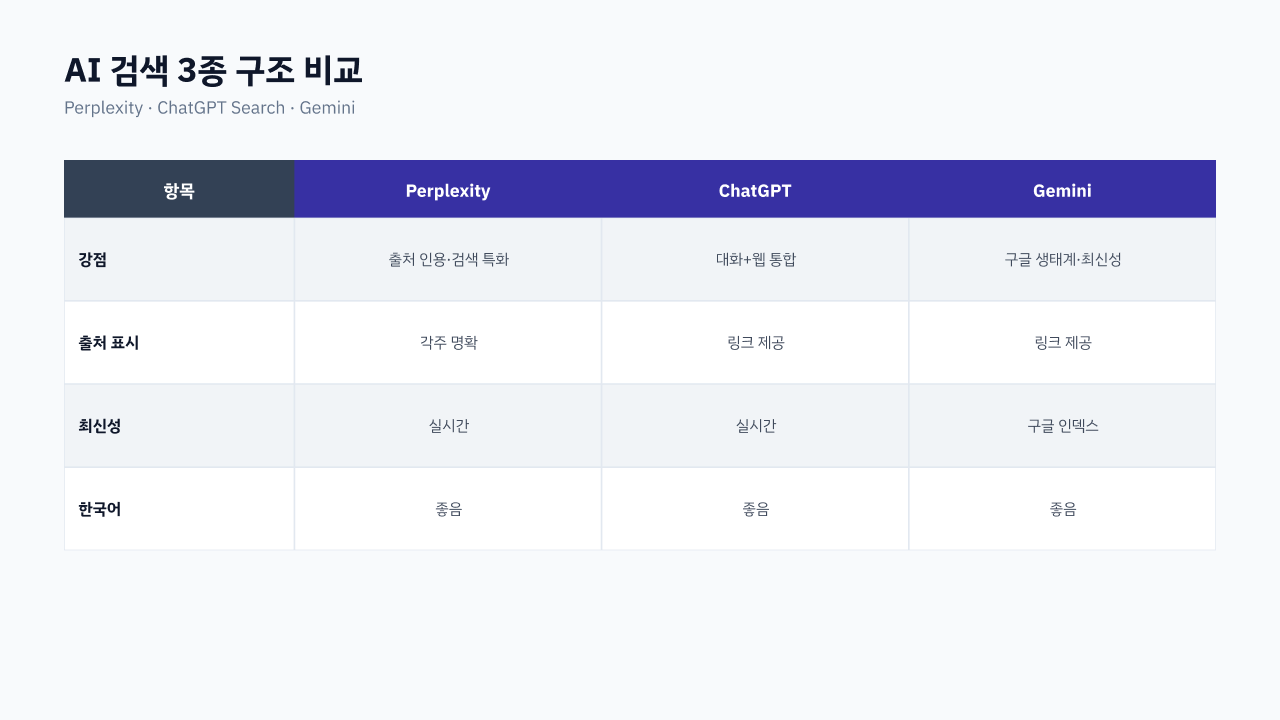Select the Gemini column header
1280x720 pixels.
click(x=1062, y=189)
